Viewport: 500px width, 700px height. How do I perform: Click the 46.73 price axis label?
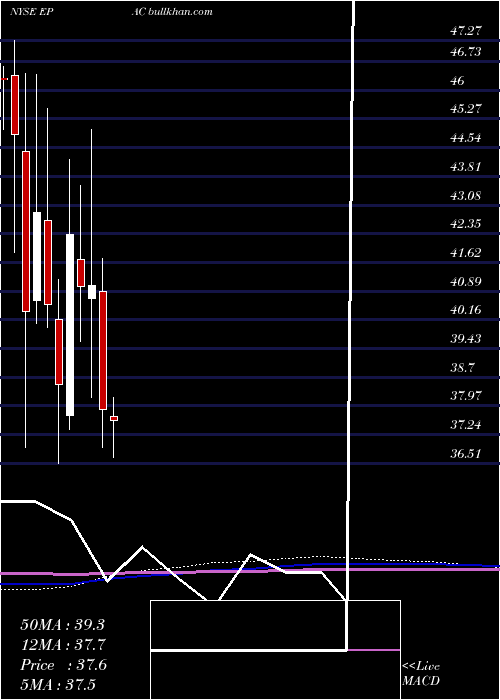click(466, 52)
